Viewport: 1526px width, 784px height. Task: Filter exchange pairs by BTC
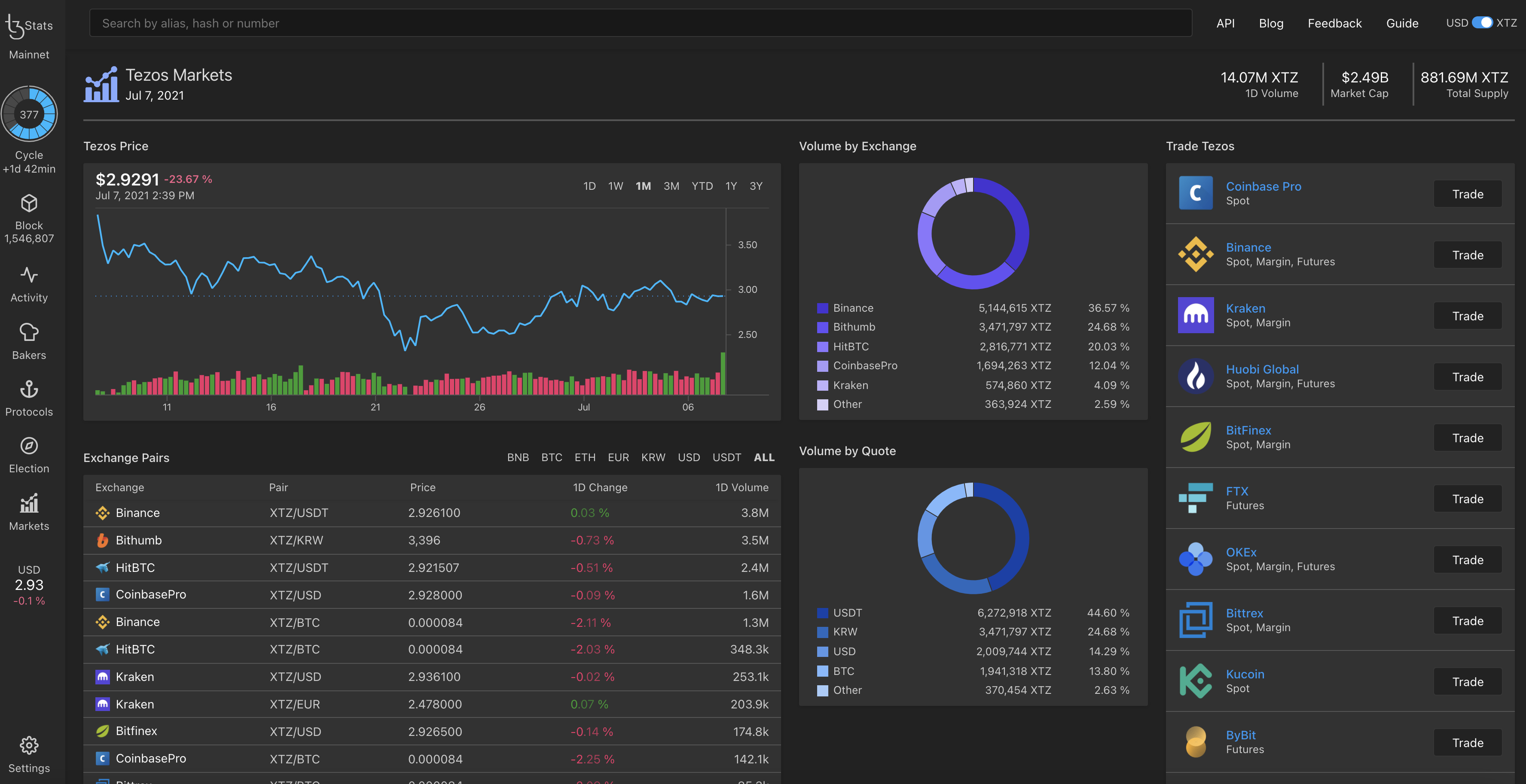pos(552,457)
